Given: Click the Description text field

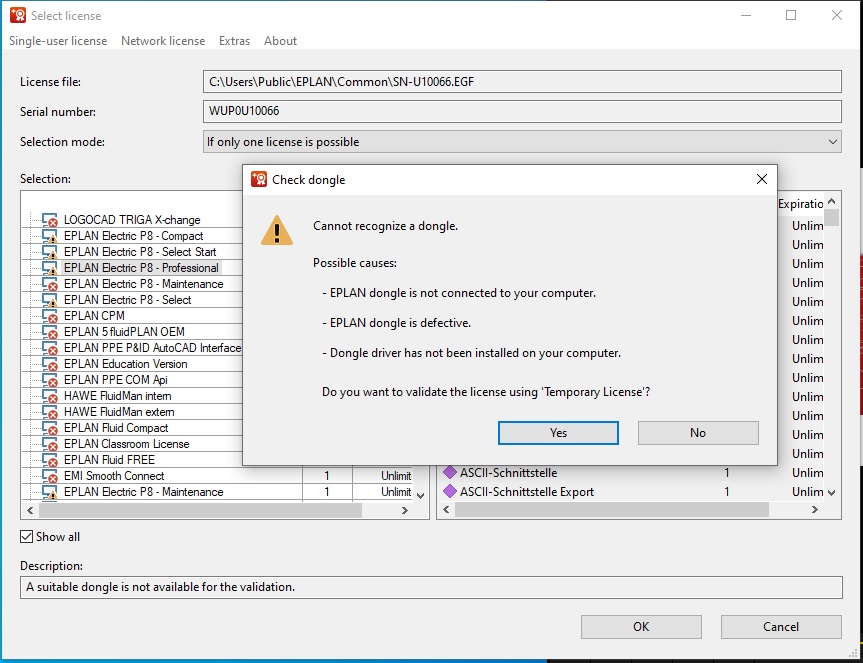Looking at the screenshot, I should pos(431,587).
